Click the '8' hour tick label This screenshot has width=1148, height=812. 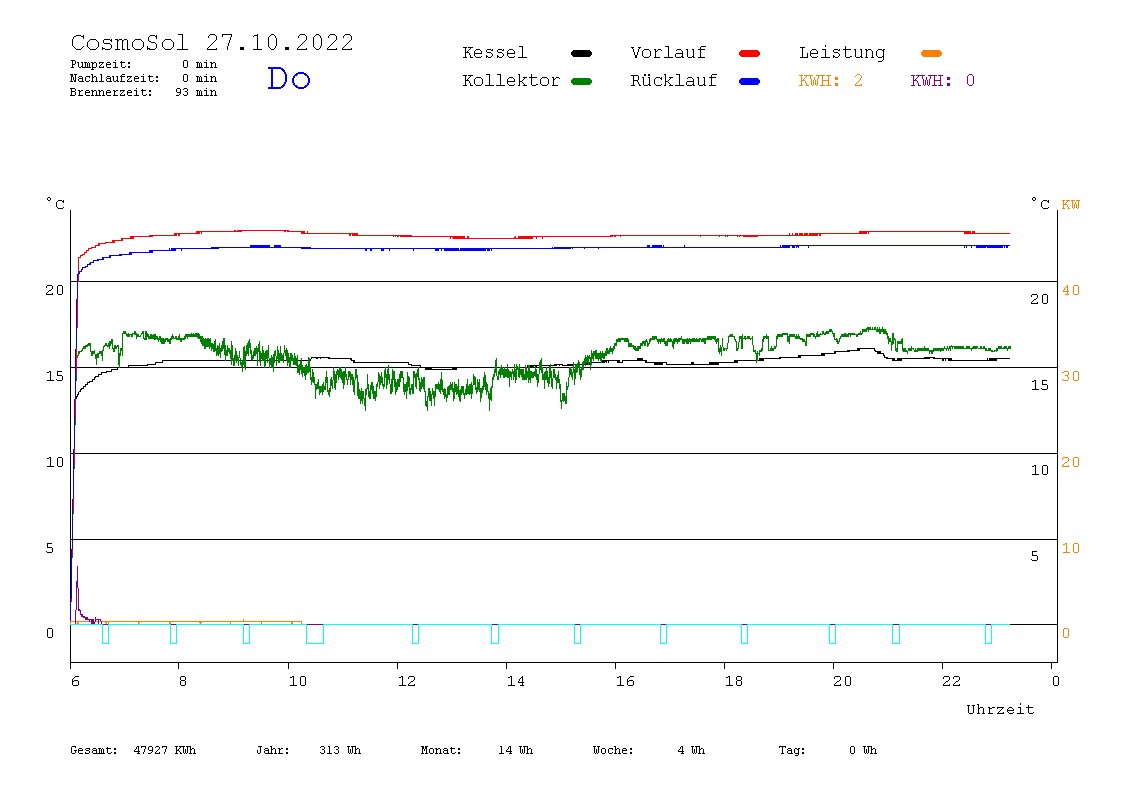[x=183, y=681]
